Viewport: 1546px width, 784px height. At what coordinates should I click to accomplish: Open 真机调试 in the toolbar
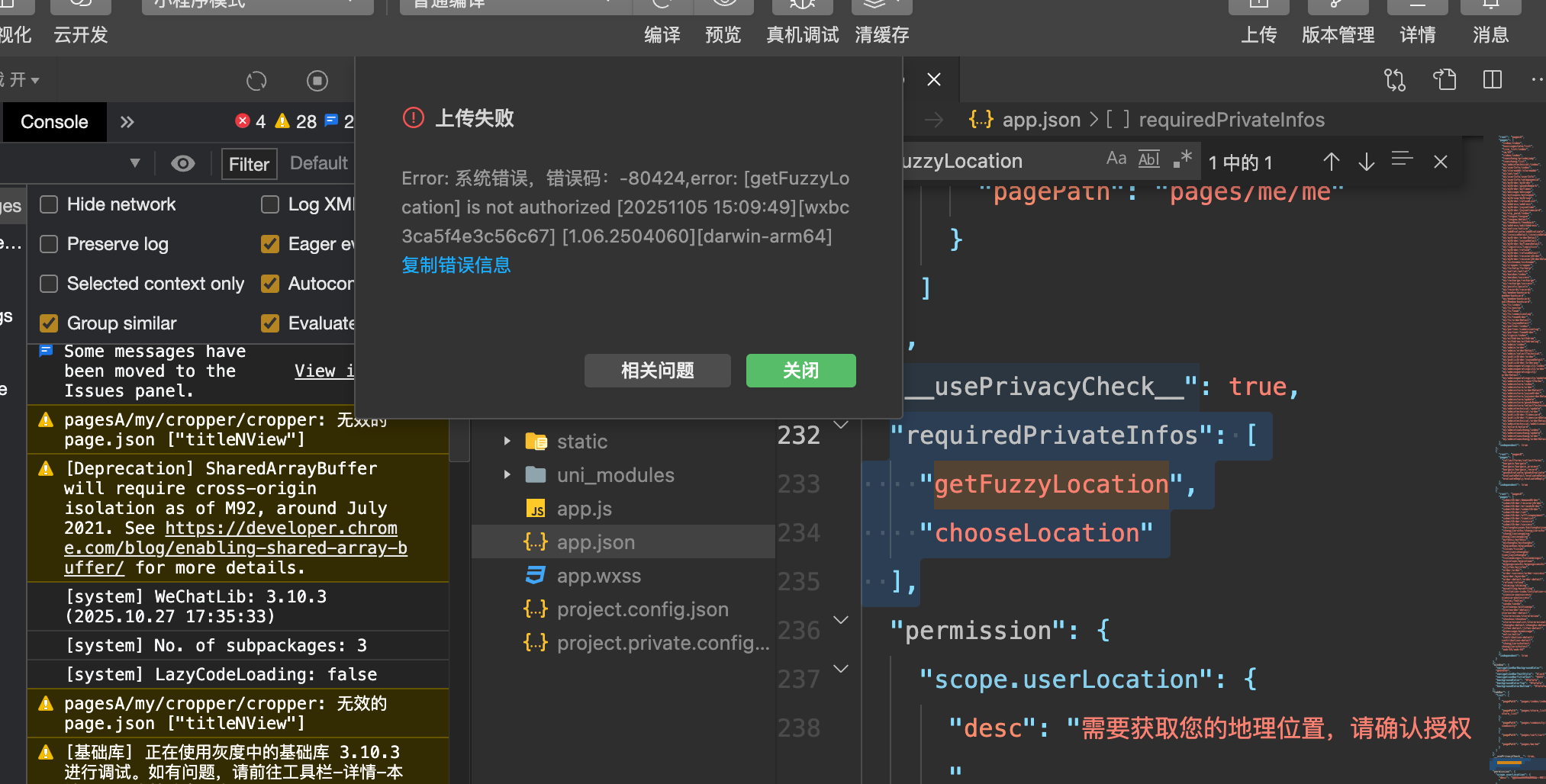click(803, 35)
